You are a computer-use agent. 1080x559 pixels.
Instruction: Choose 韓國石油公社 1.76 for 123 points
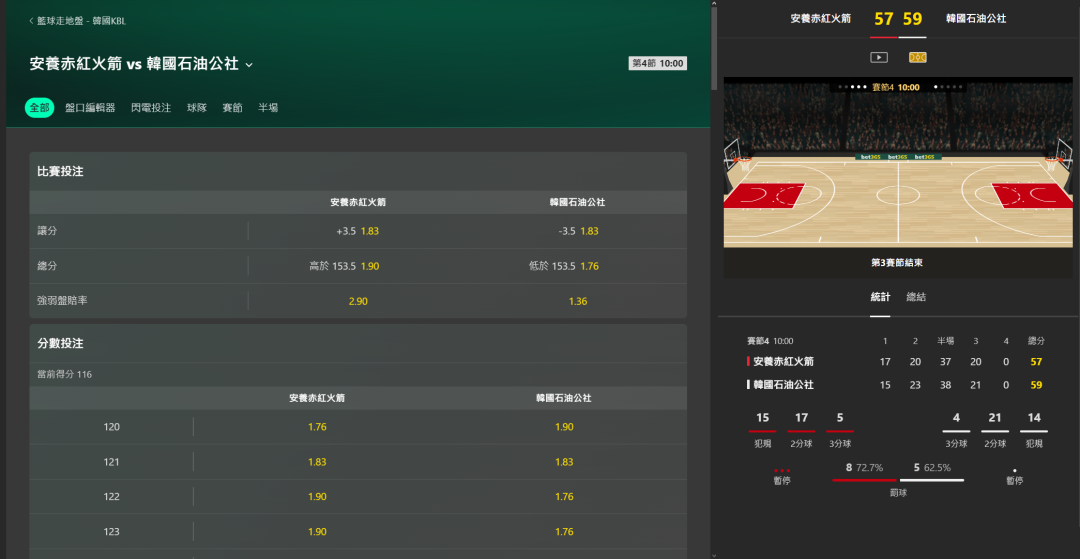pyautogui.click(x=564, y=531)
